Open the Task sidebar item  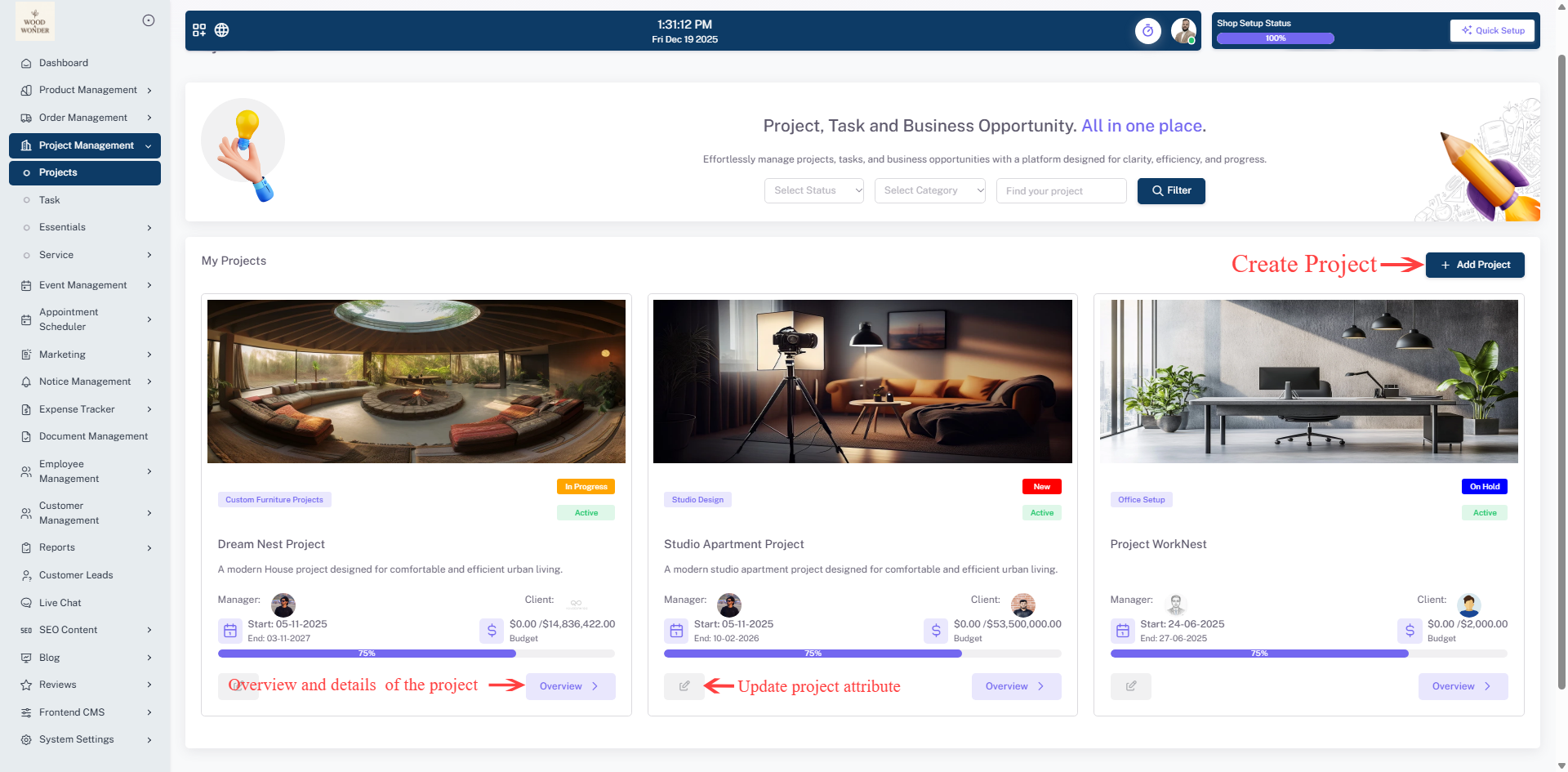pos(50,200)
